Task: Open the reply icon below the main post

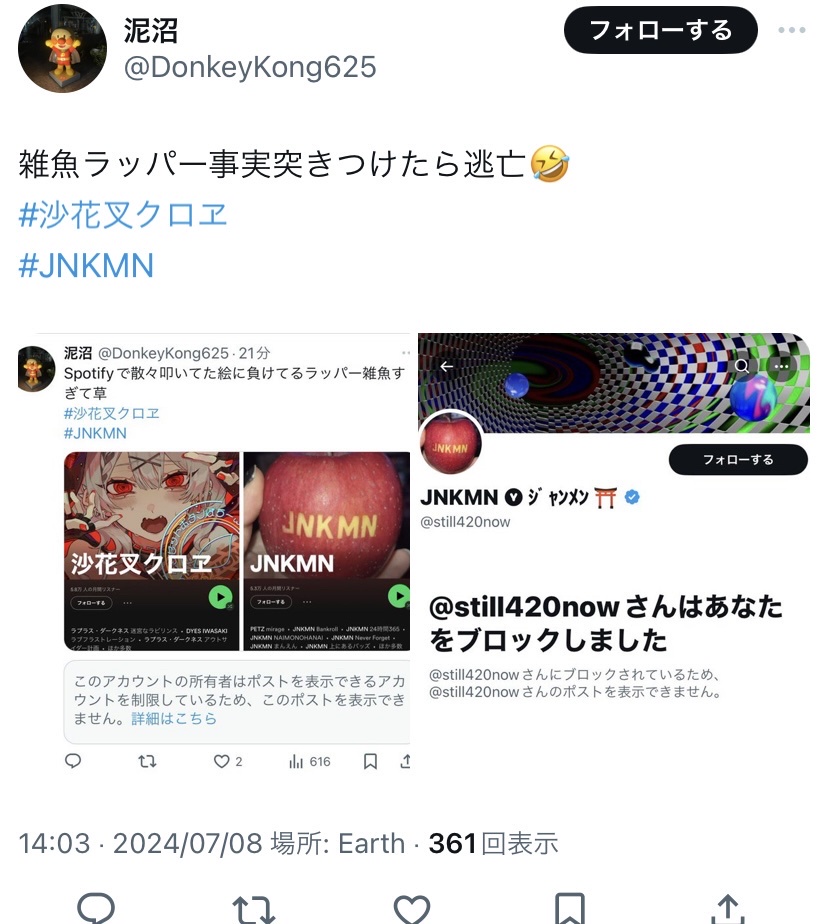Action: 97,908
